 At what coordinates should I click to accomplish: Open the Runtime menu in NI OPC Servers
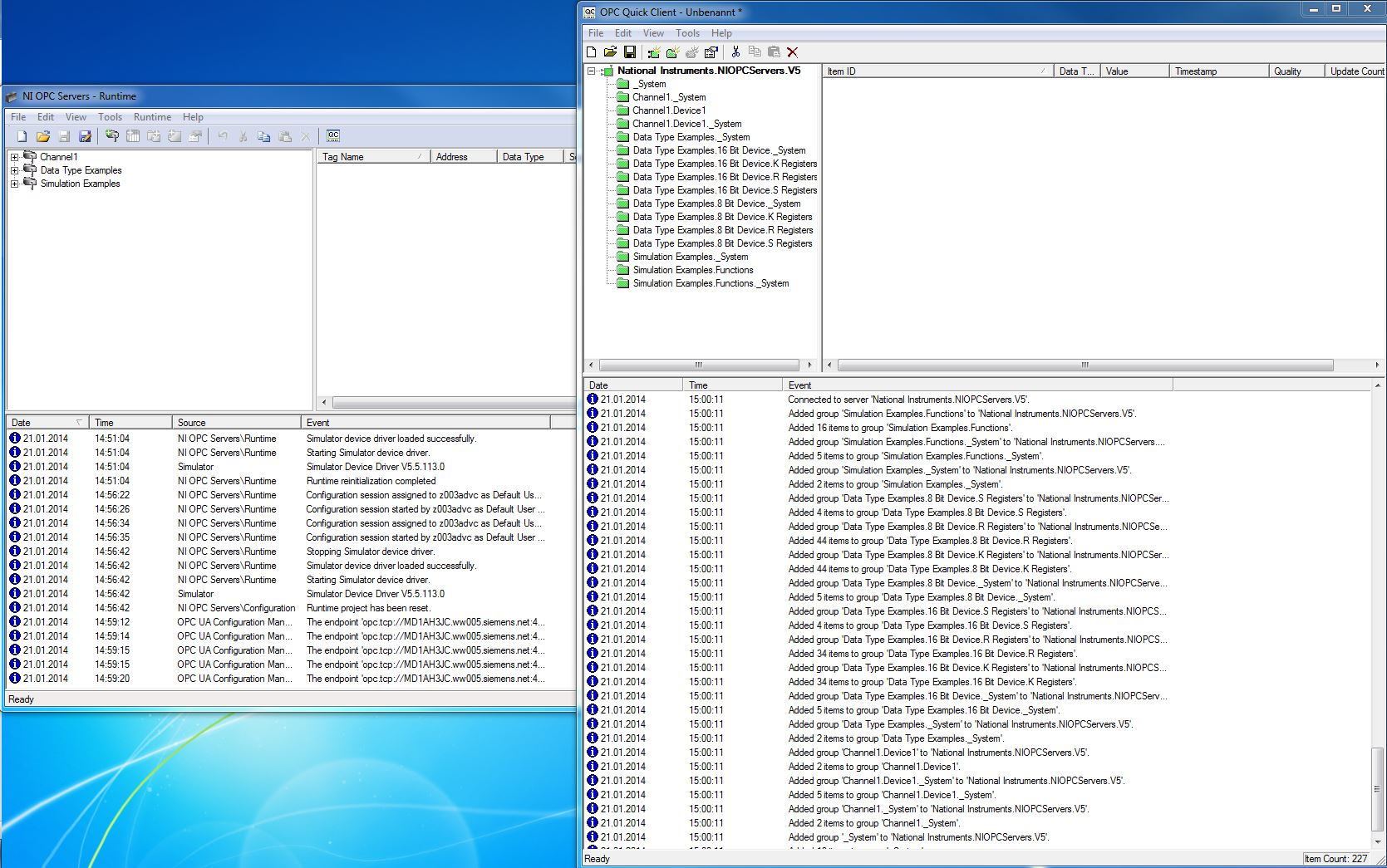point(152,117)
